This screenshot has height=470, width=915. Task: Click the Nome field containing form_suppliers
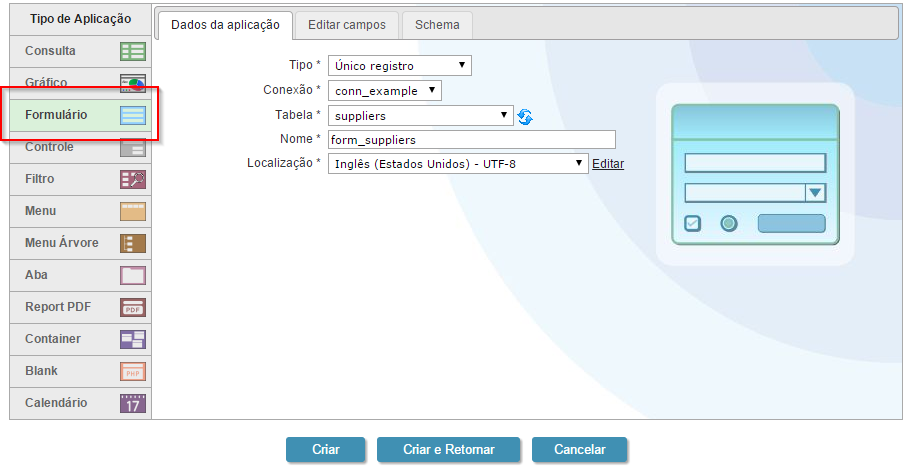point(471,140)
